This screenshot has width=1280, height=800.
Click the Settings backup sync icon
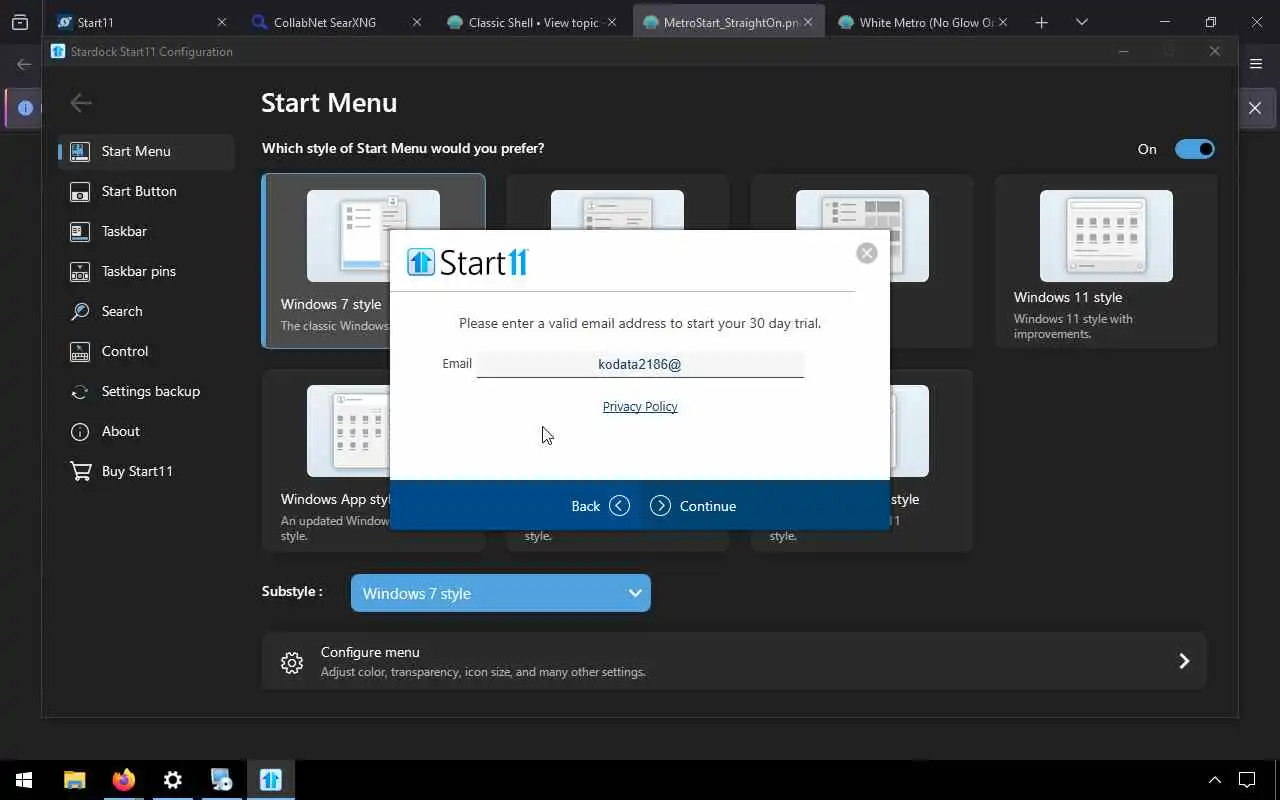pyautogui.click(x=80, y=391)
